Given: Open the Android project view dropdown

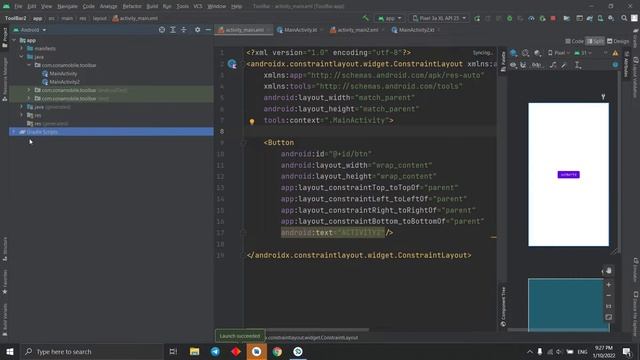Looking at the screenshot, I should [x=30, y=30].
